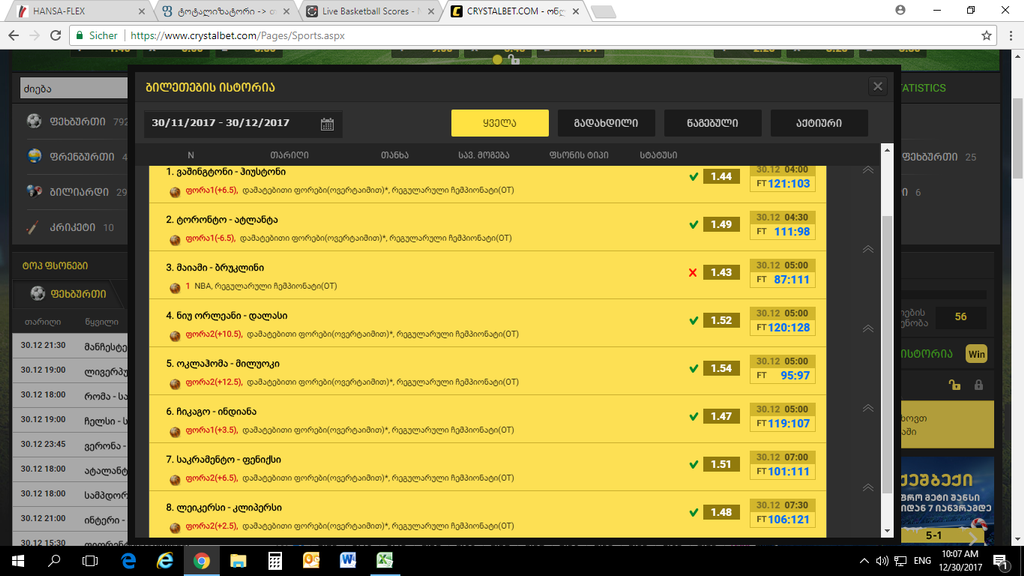Screen dimensions: 1024x576
Task: Open Word from the taskbar
Action: tap(347, 560)
